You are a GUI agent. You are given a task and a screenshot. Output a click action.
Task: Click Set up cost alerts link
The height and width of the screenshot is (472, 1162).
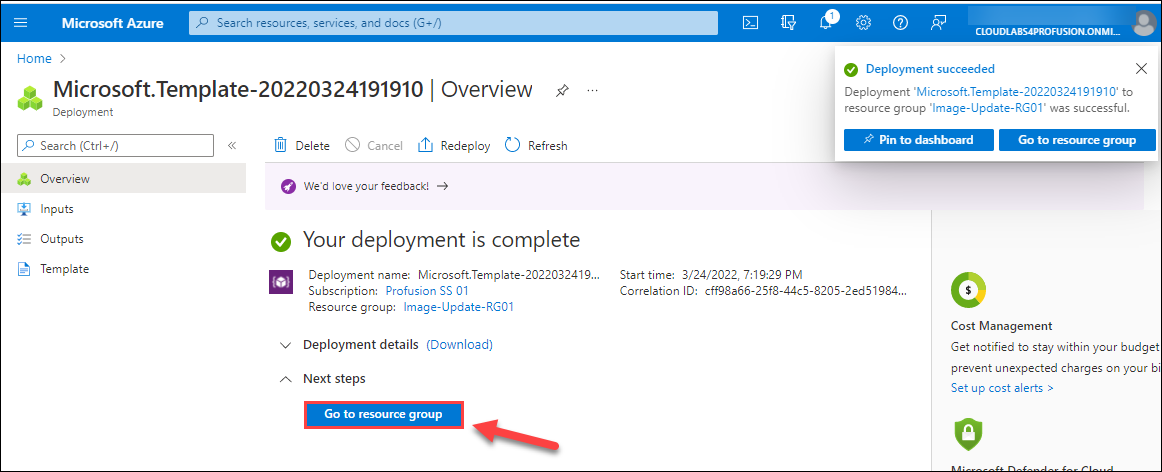[x=1002, y=388]
